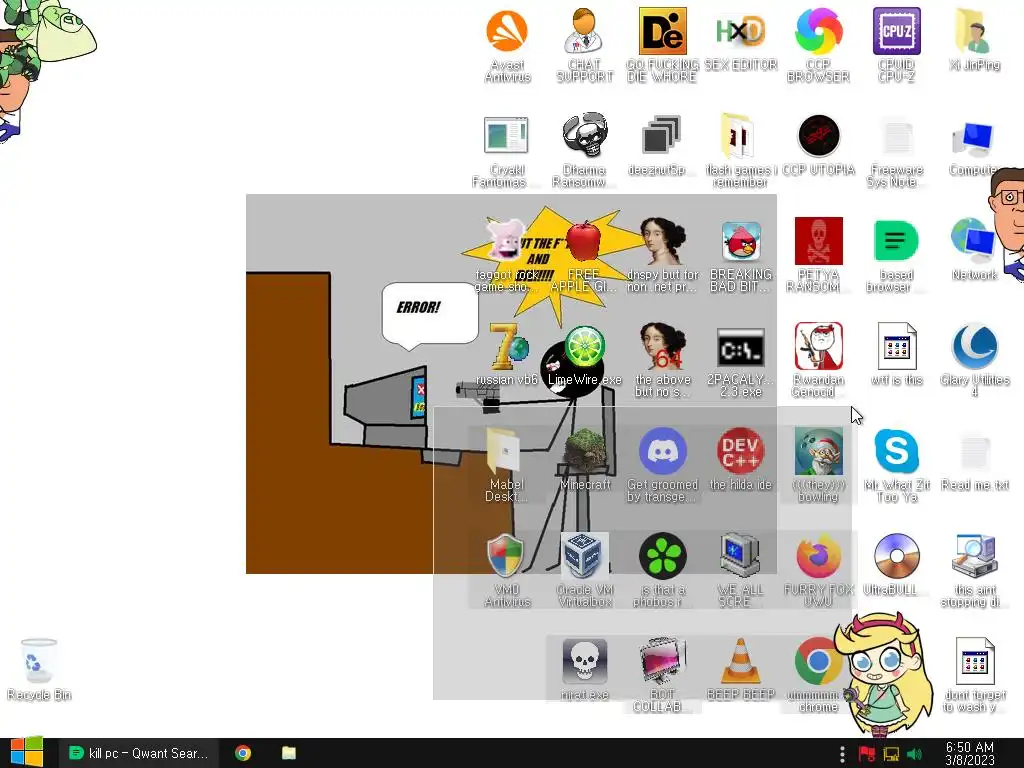This screenshot has height=768, width=1024.
Task: Open the 6:50 AM clock and date
Action: click(x=970, y=754)
